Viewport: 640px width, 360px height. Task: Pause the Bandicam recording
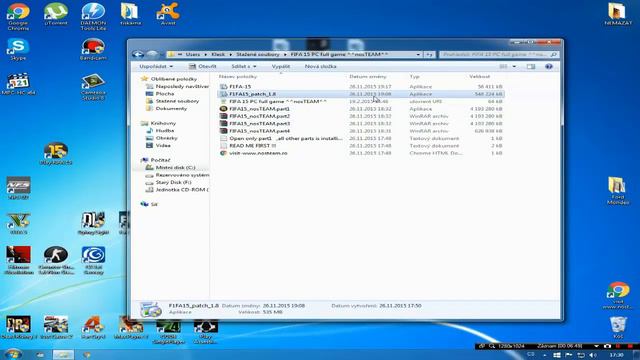point(618,346)
